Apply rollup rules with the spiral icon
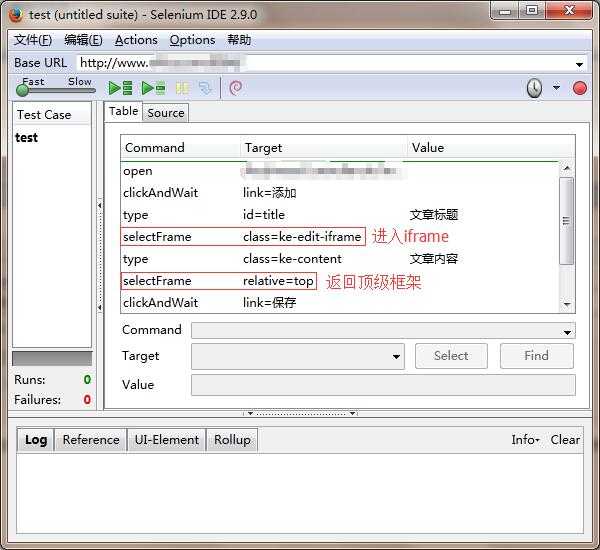 pyautogui.click(x=235, y=88)
